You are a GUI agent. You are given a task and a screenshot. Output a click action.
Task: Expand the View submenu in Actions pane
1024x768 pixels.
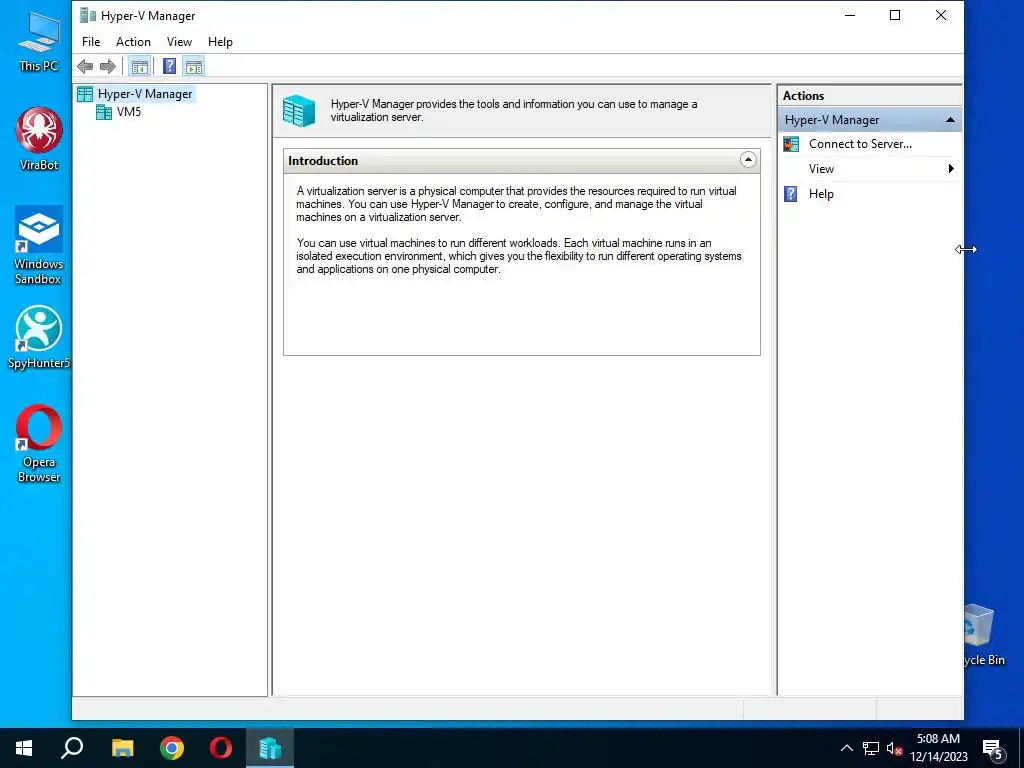870,168
